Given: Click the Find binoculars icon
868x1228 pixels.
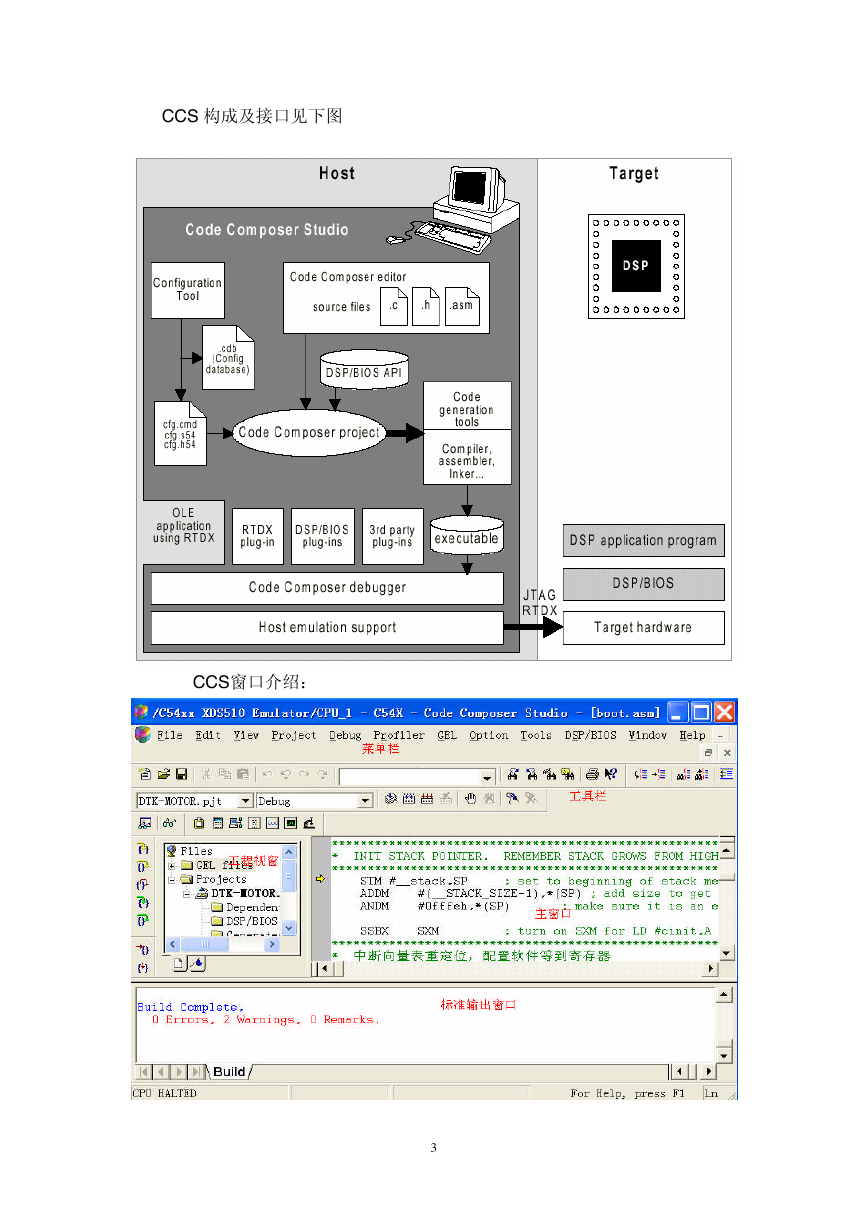Looking at the screenshot, I should coord(514,775).
